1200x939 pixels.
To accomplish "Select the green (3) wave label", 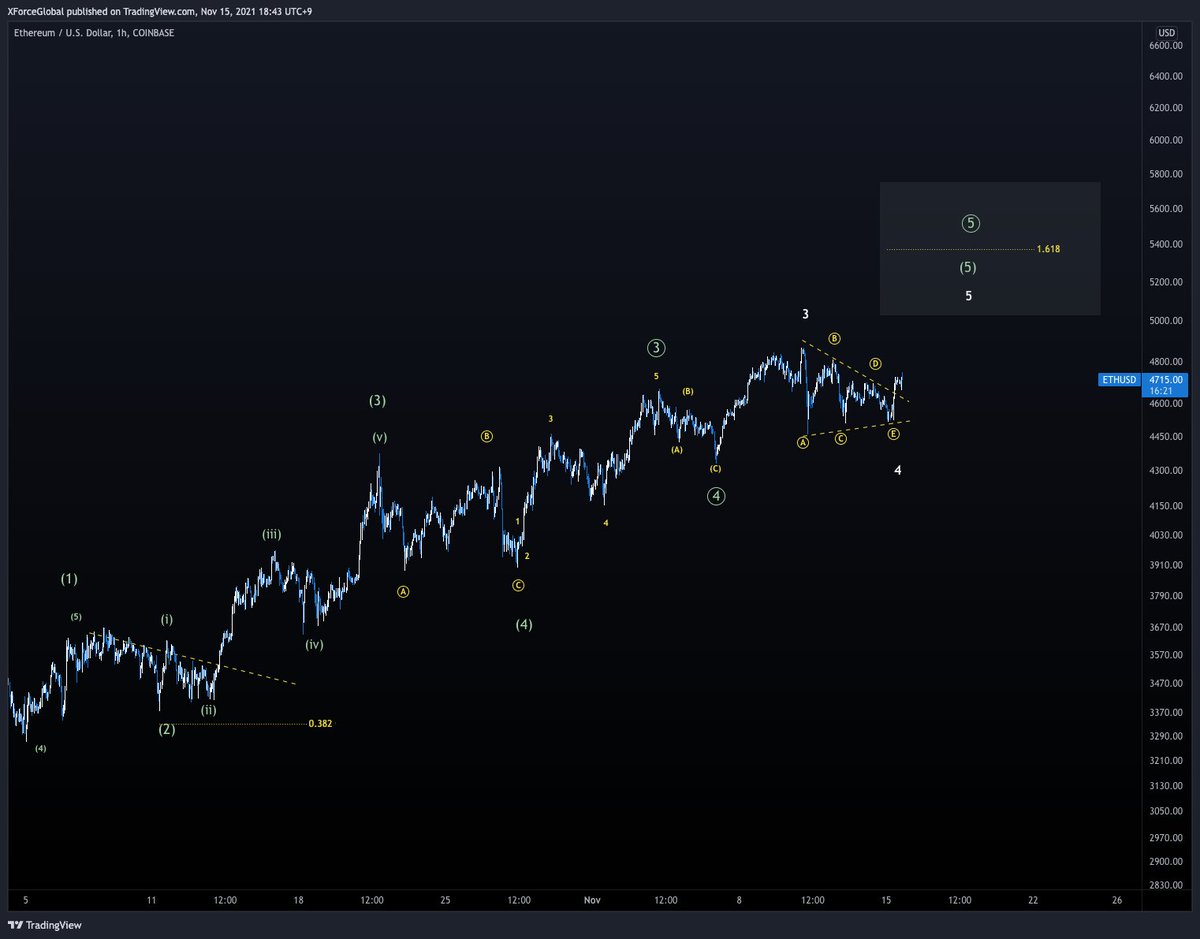I will tap(377, 401).
